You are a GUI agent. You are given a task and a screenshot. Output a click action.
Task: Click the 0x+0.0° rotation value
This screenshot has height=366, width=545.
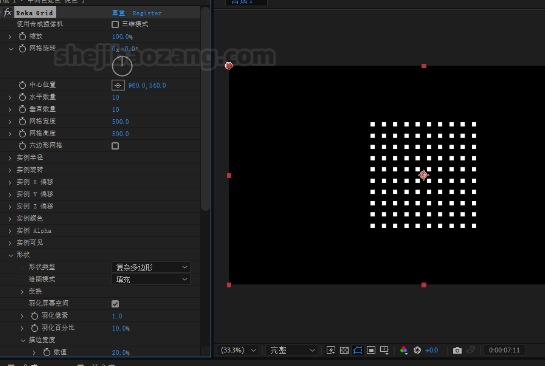(125, 49)
